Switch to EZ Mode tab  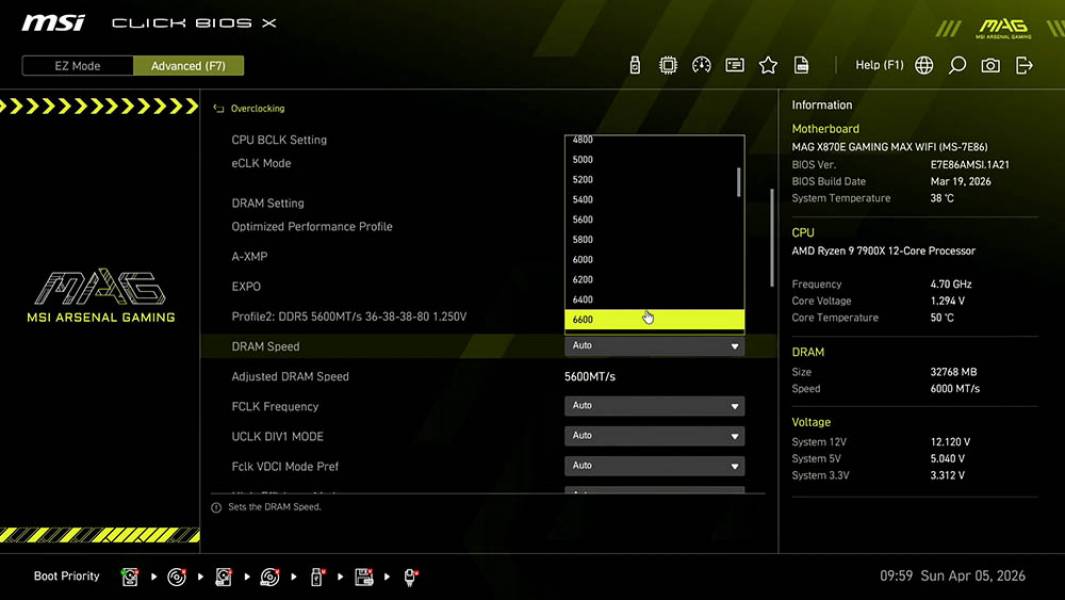pos(76,65)
